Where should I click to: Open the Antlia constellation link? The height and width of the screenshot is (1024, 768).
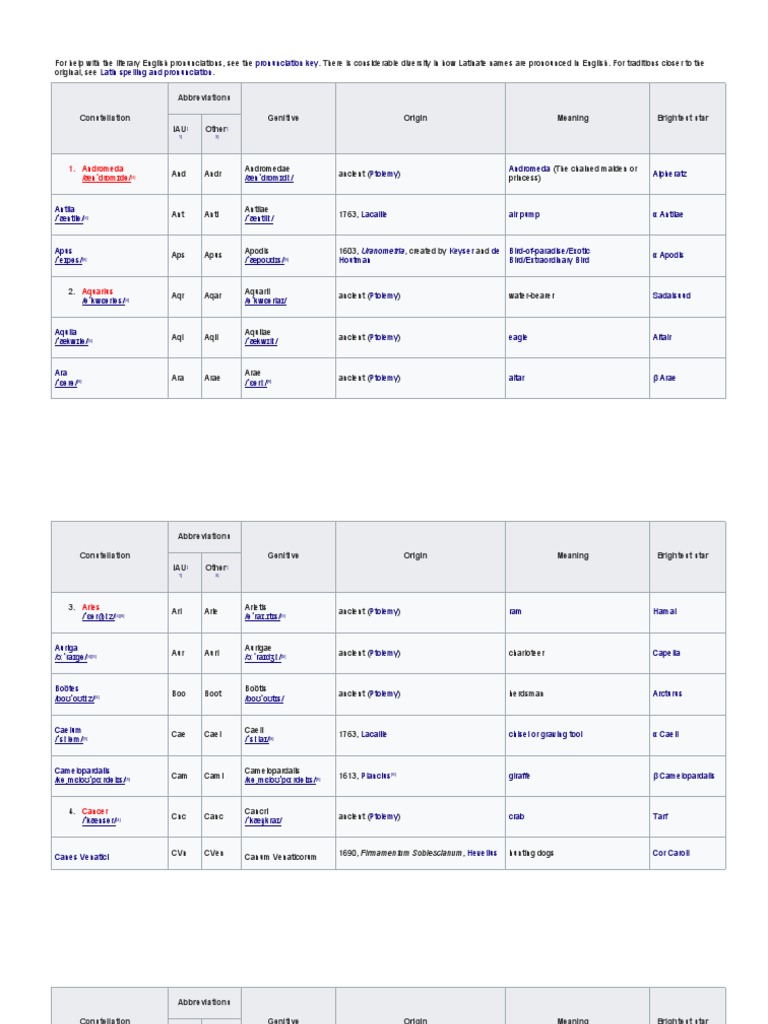[65, 210]
